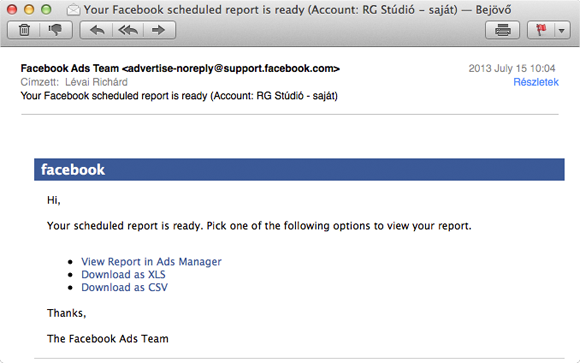Zoom the window with green button
This screenshot has height=363, width=580.
(46, 10)
